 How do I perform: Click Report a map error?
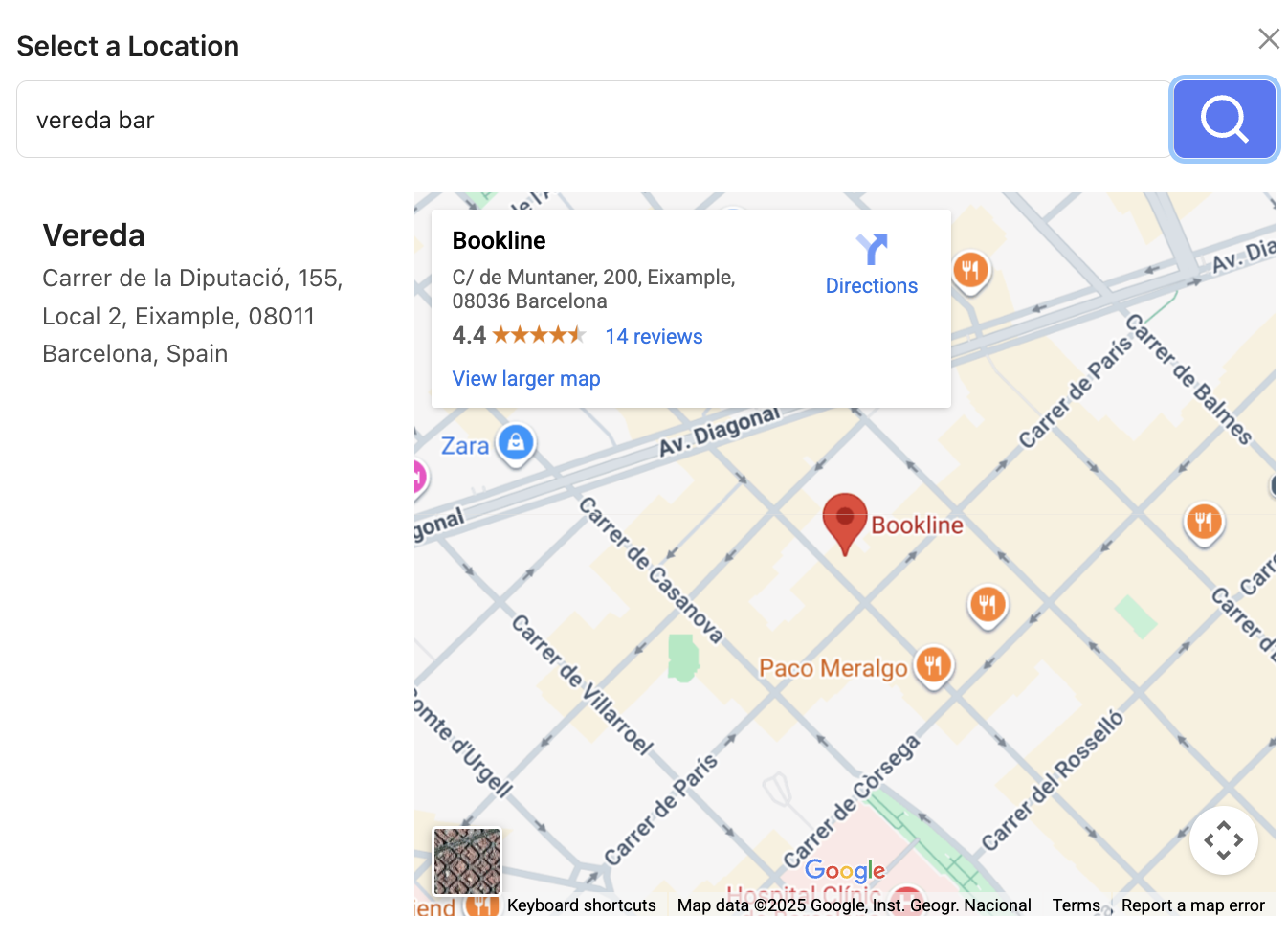coord(1192,905)
